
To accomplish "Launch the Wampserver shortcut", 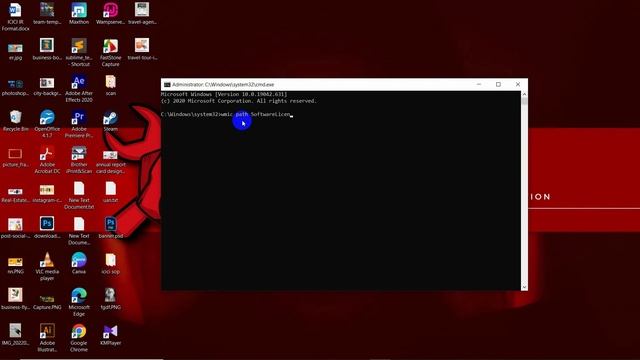I will (x=111, y=10).
